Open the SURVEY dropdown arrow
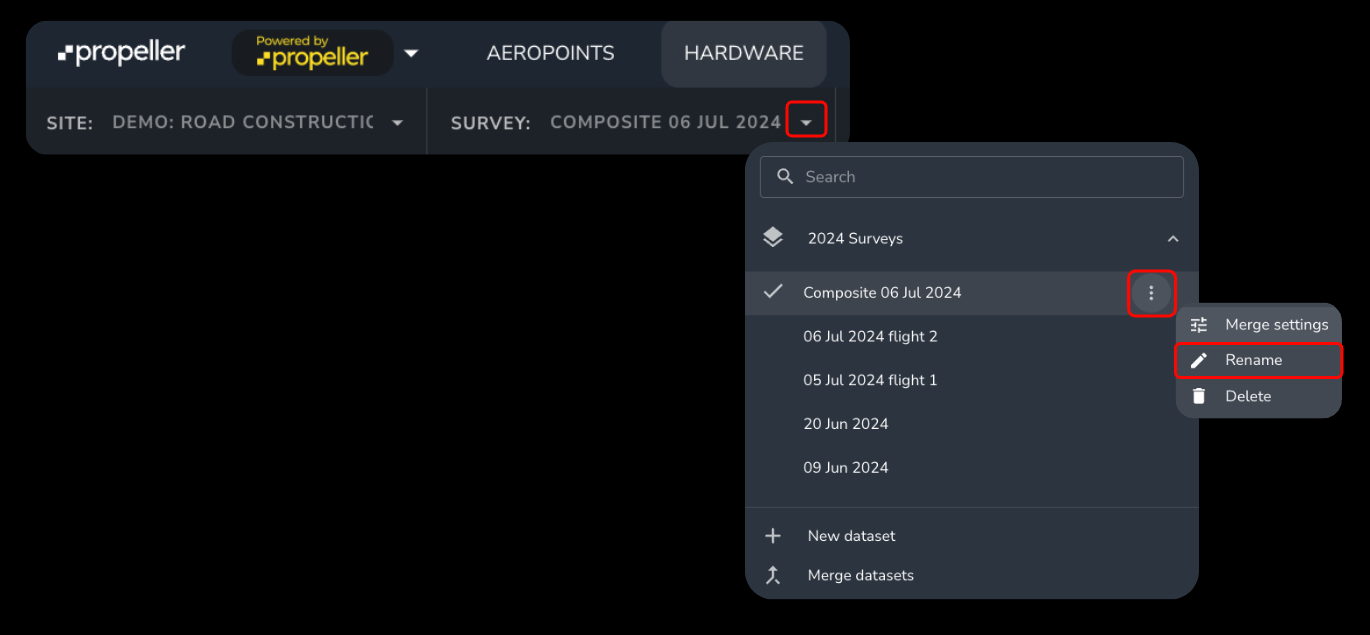Screen dimensions: 1370x635 tap(806, 119)
